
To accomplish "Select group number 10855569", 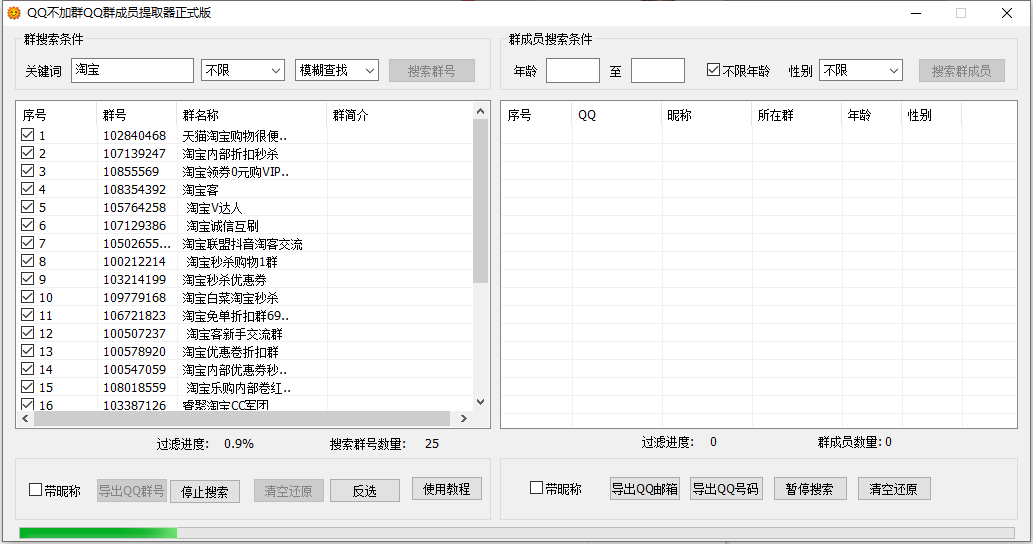I will [131, 171].
